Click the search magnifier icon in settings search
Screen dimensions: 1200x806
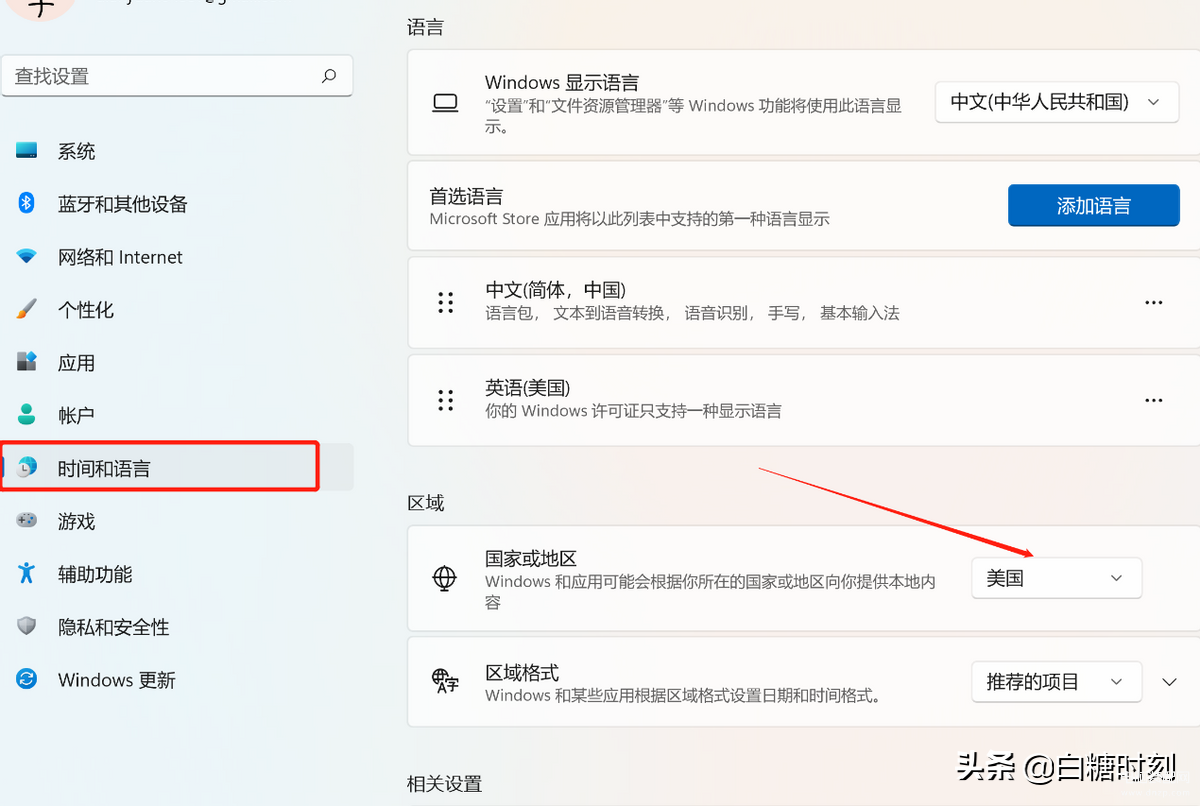tap(329, 76)
